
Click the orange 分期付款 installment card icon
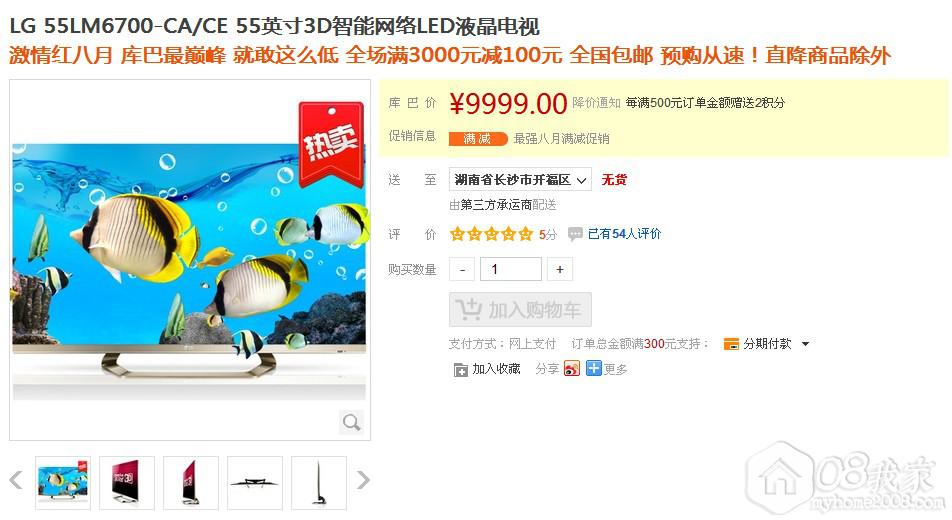[x=731, y=344]
